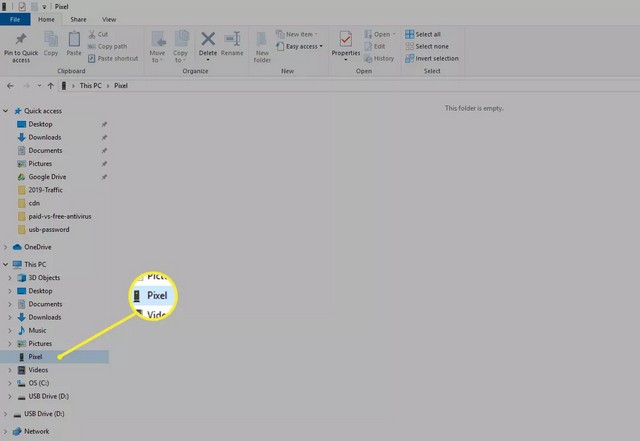
Task: Click the Pin to Quick access icon
Action: tap(19, 40)
